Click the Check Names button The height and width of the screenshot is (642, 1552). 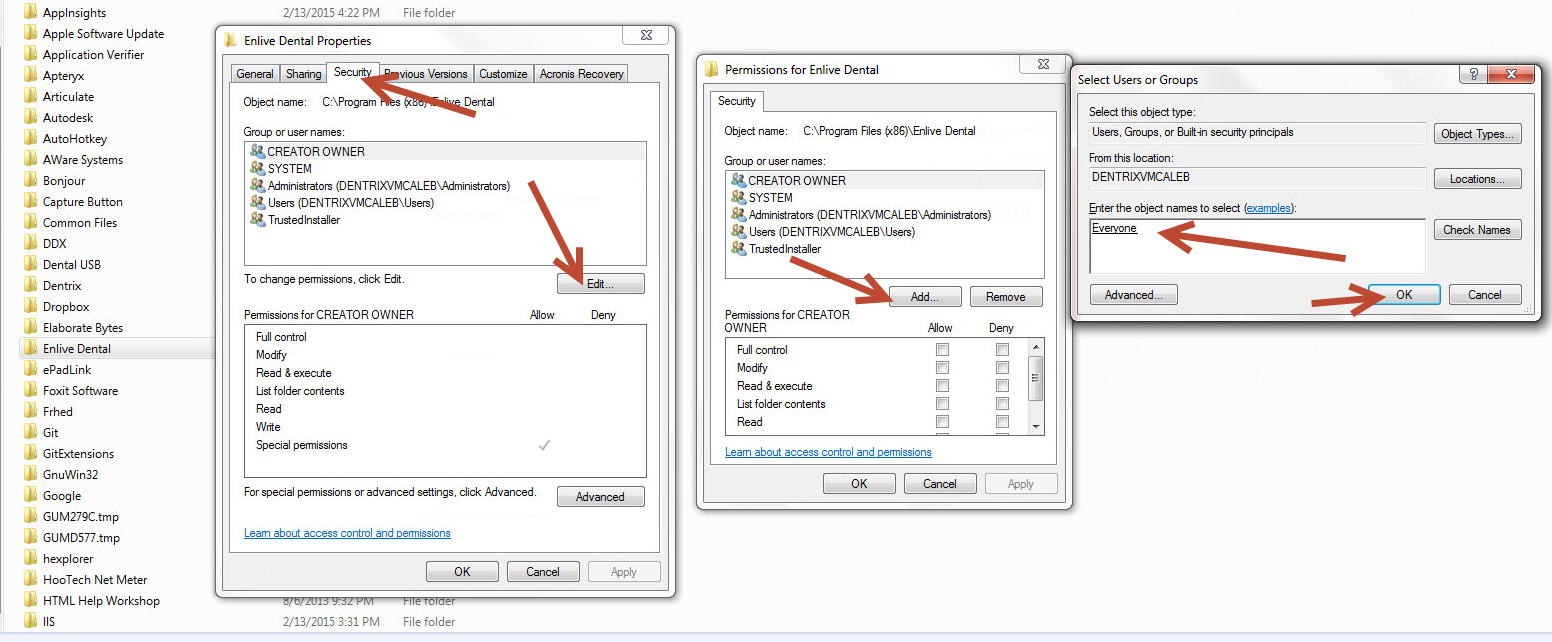click(1477, 230)
